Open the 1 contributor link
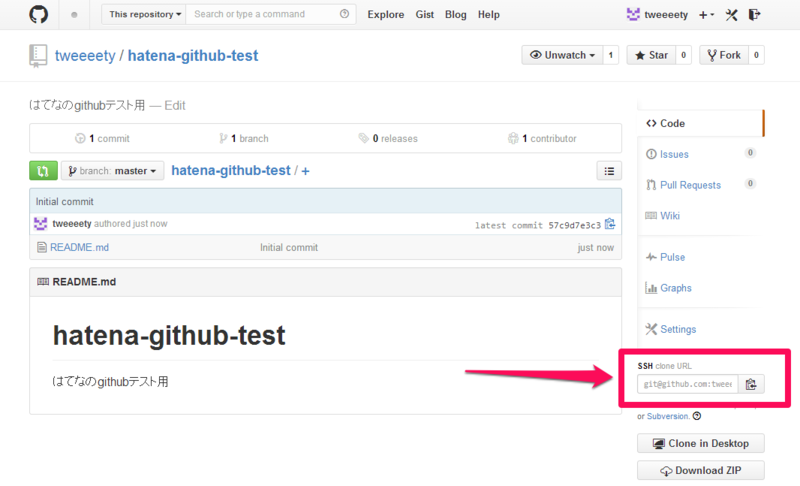800x486 pixels. click(x=542, y=138)
